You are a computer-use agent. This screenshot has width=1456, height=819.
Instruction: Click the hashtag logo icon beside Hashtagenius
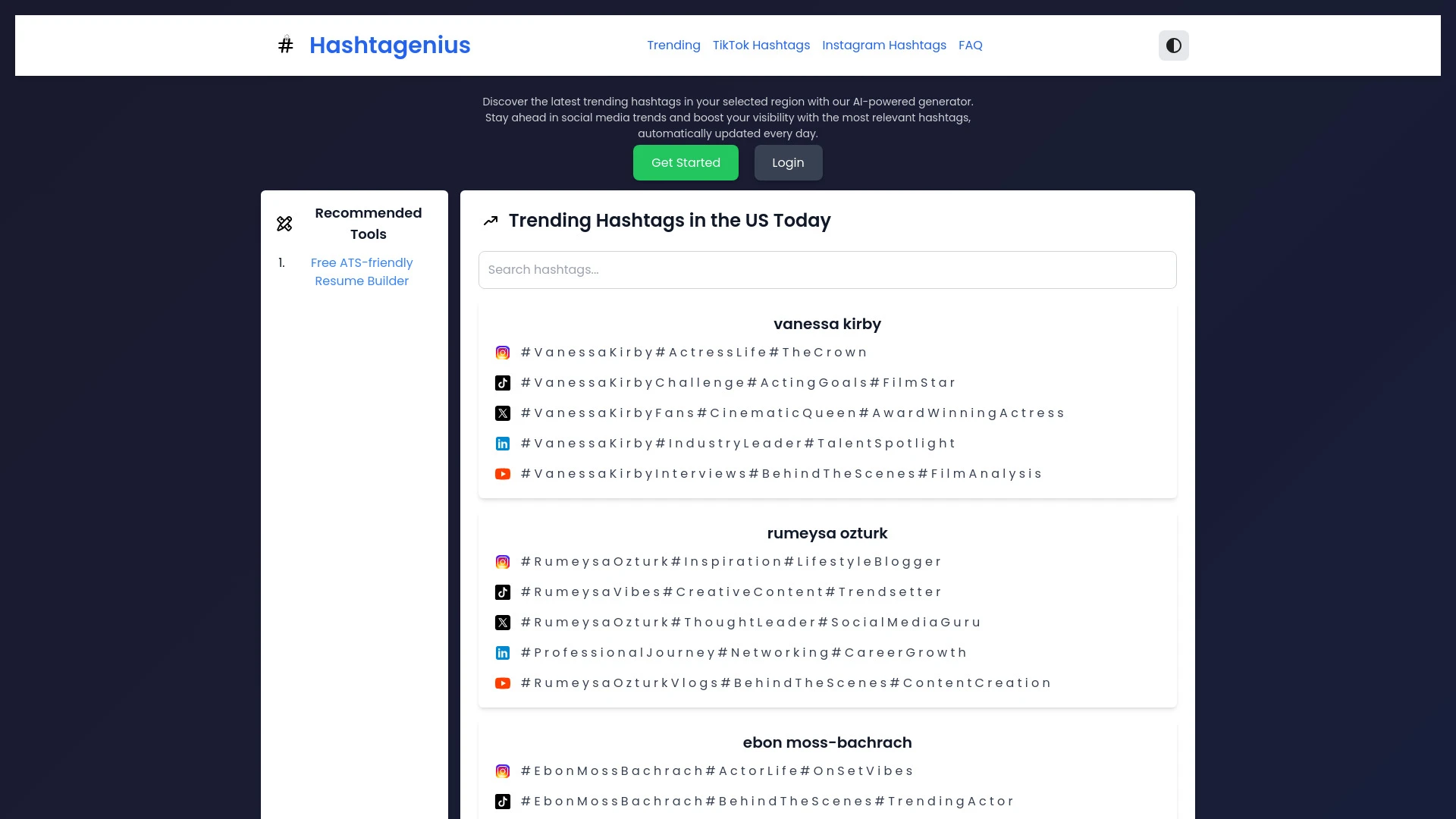pos(286,45)
